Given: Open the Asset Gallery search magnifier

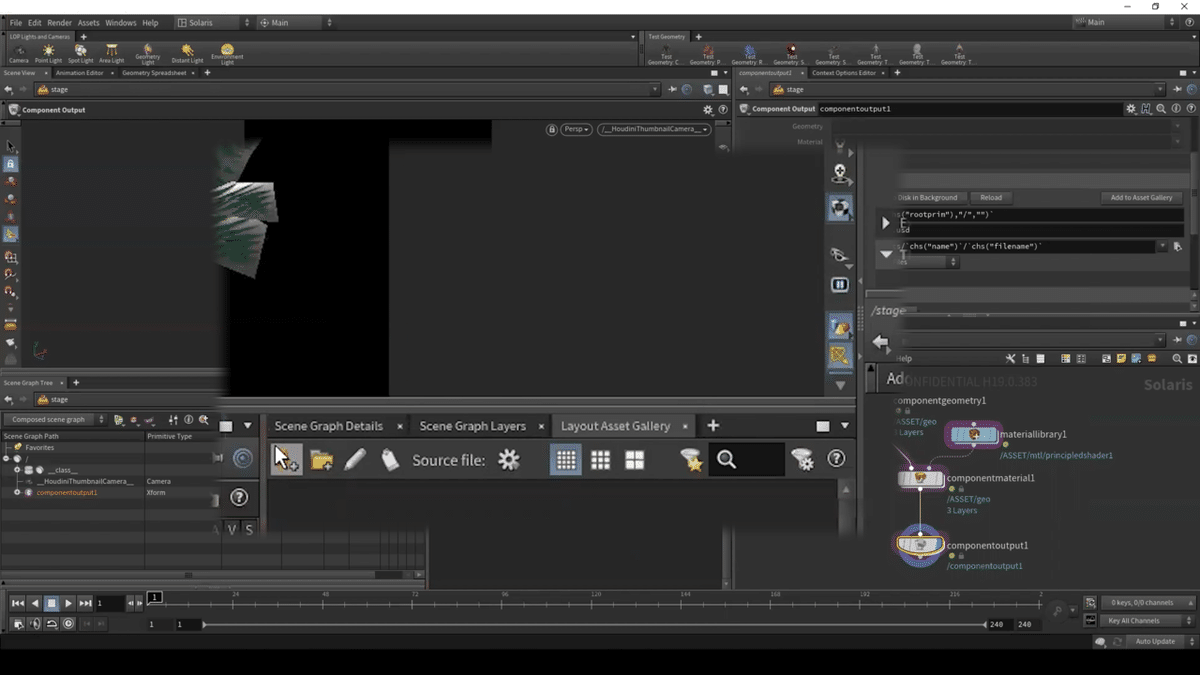Looking at the screenshot, I should click(727, 459).
